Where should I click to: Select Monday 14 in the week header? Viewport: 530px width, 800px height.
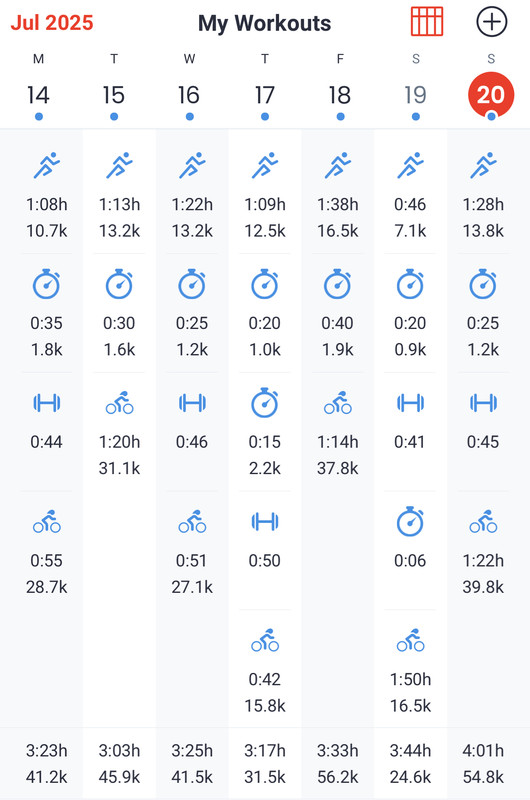(38, 95)
